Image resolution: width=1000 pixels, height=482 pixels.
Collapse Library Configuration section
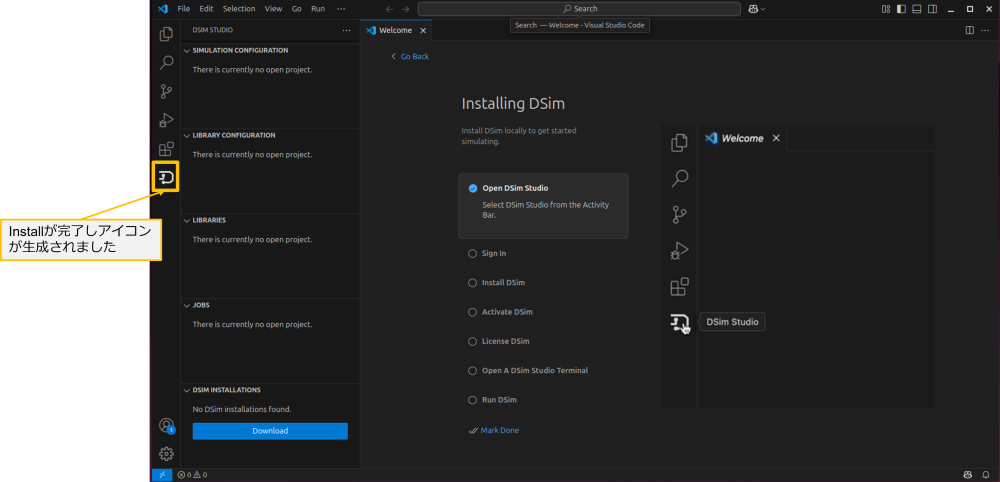270,135
